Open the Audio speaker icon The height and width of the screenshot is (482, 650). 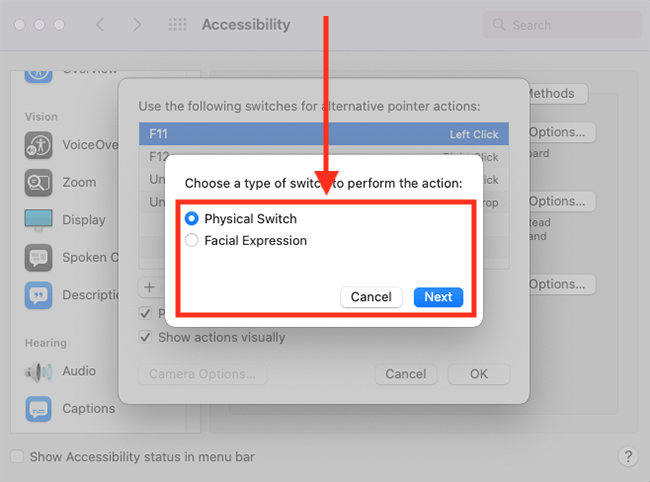[38, 371]
